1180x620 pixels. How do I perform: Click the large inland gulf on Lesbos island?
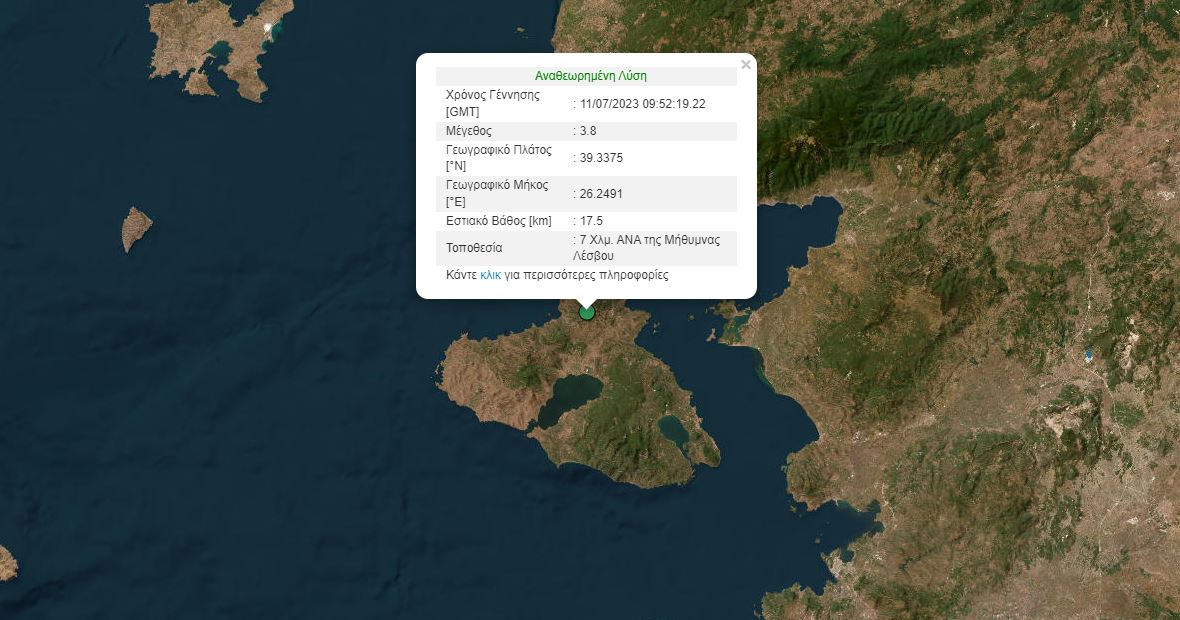pos(568,399)
